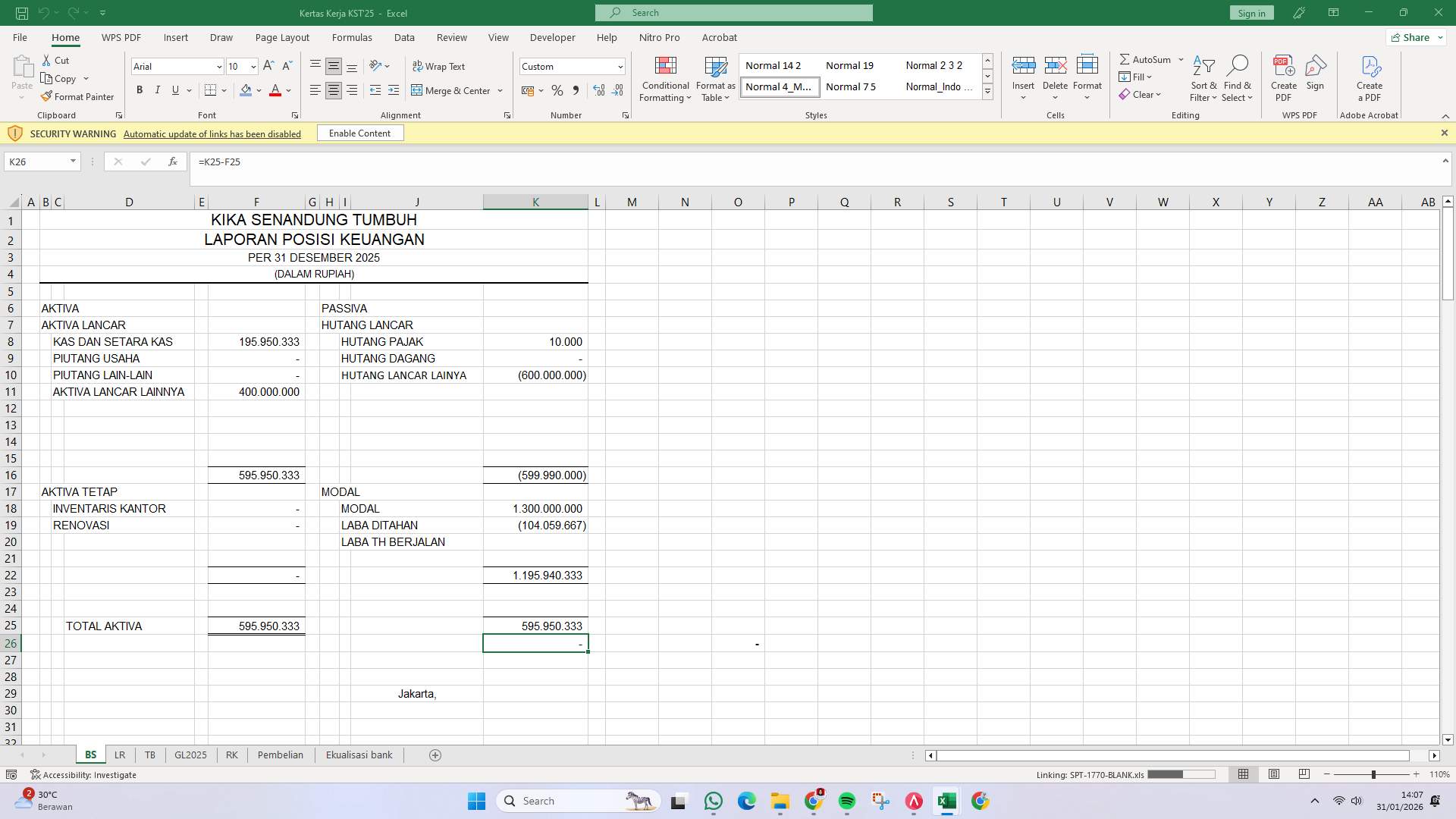1456x819 pixels.
Task: Select the Format Painter
Action: click(x=77, y=96)
